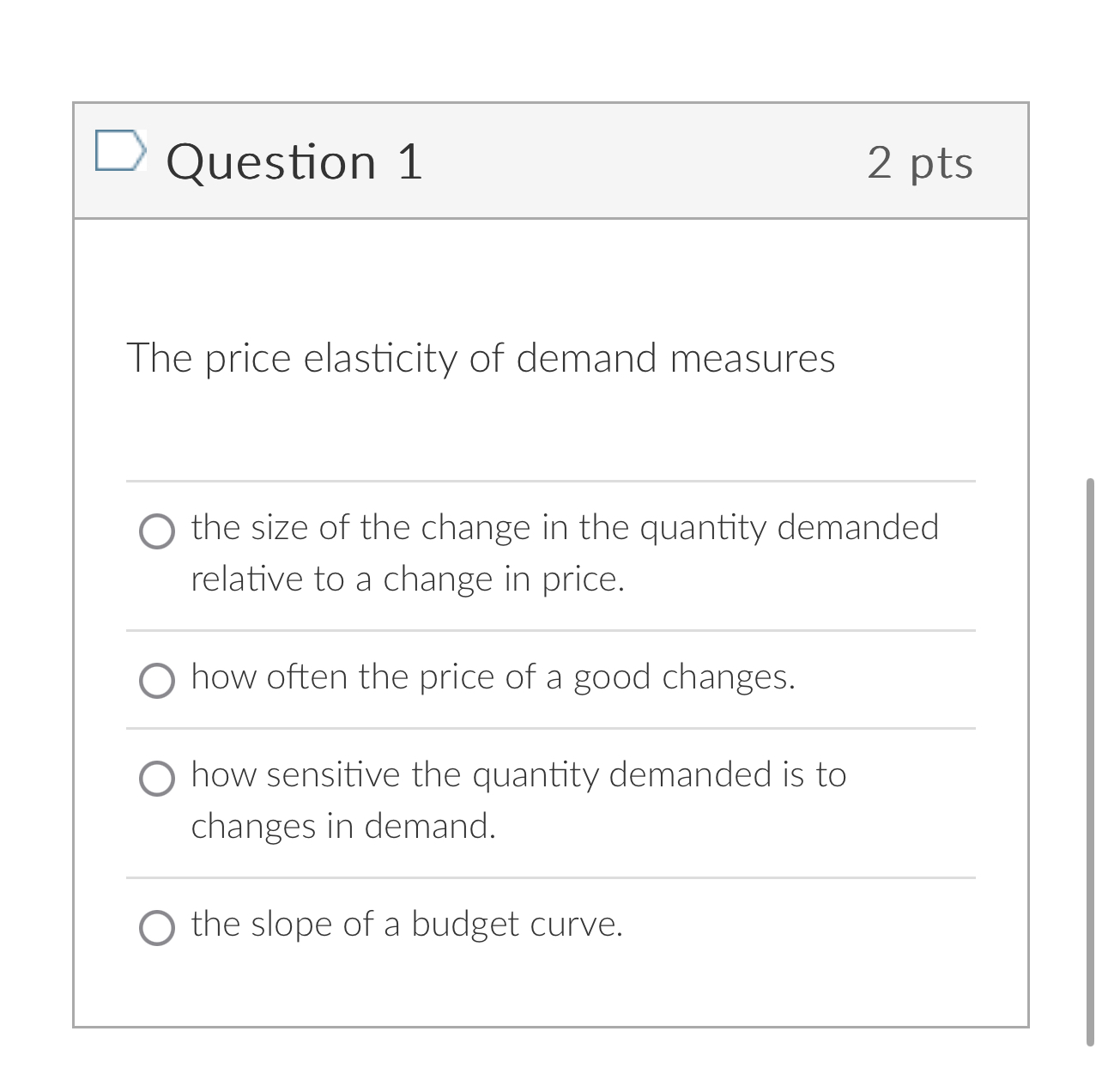
Task: Click the Question 1 header bar
Action: click(551, 160)
